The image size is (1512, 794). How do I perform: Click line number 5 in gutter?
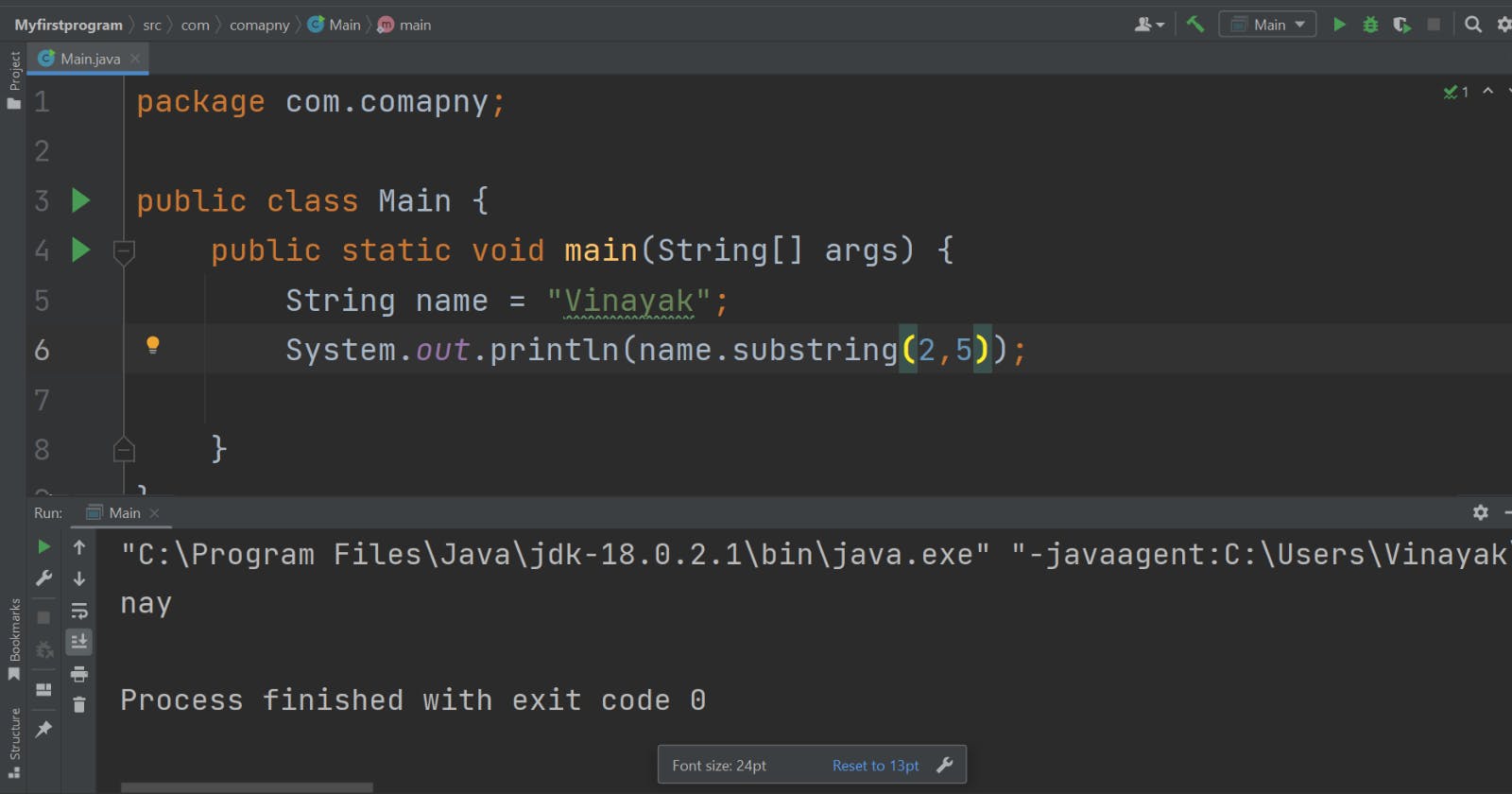click(x=42, y=301)
